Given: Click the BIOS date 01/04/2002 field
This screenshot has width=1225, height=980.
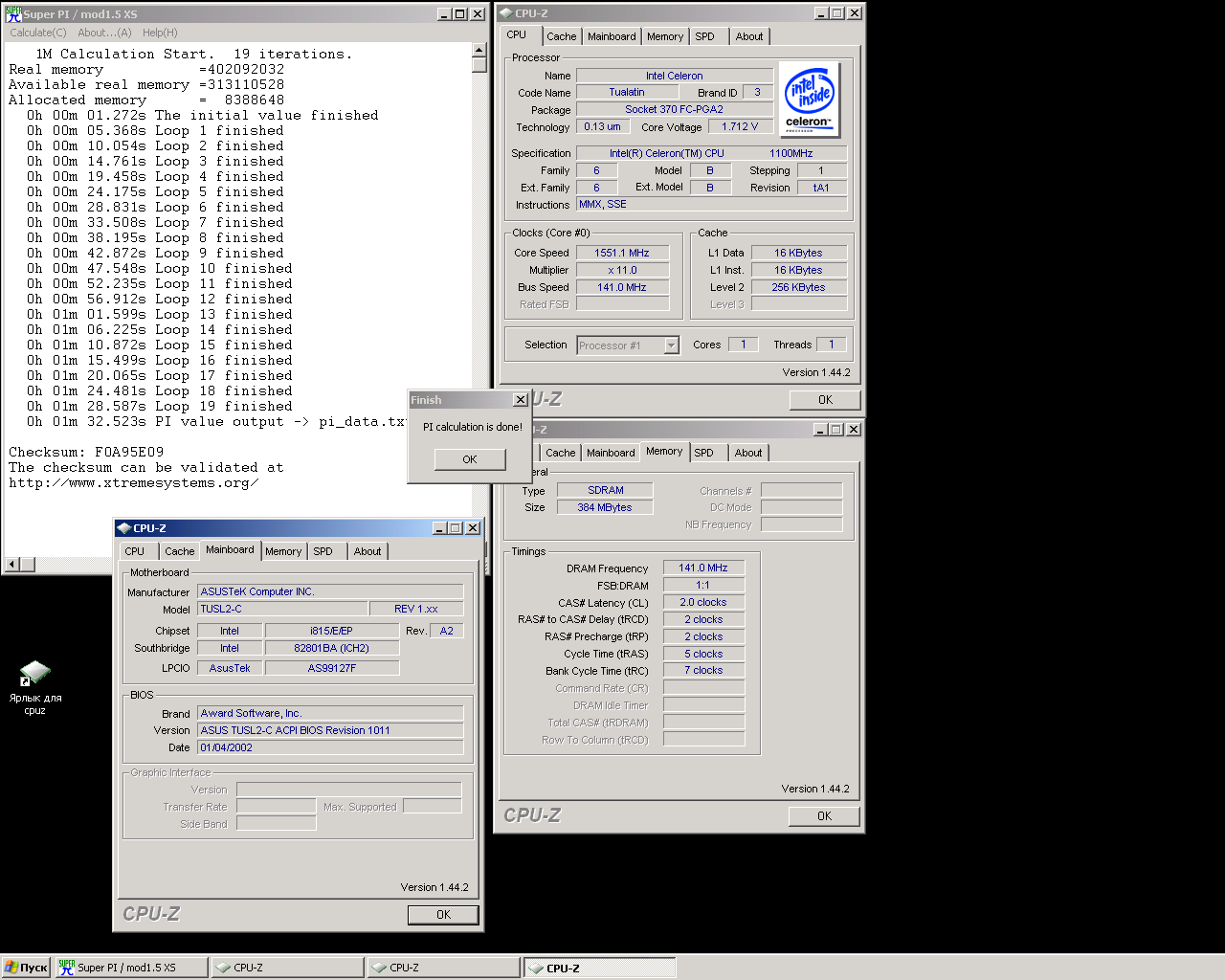Looking at the screenshot, I should 330,747.
